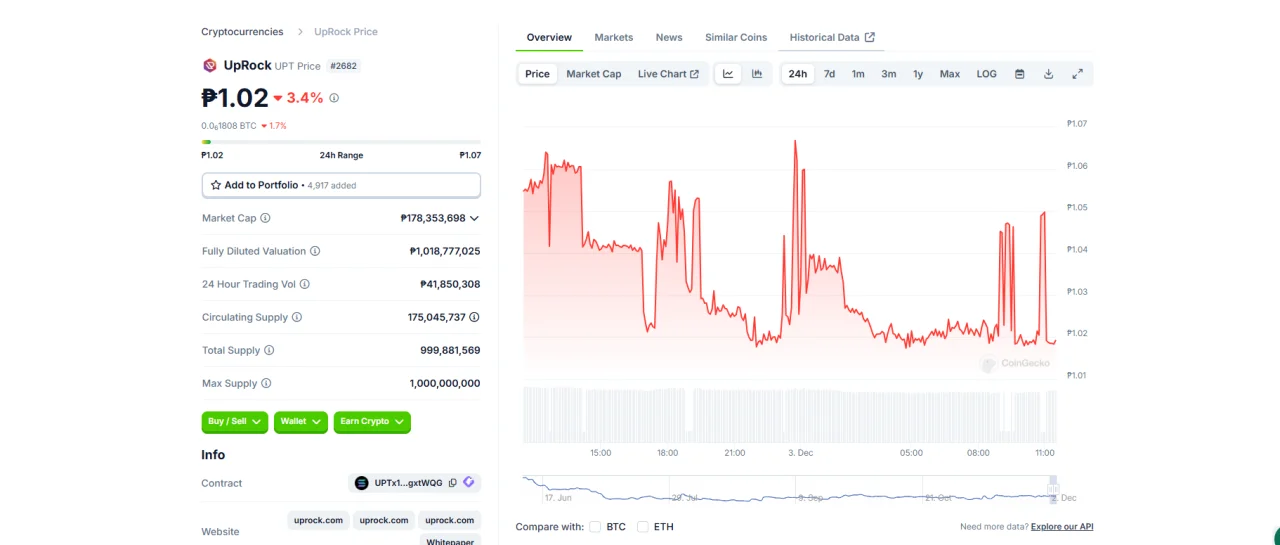The width and height of the screenshot is (1280, 545).
Task: Select Price chart mode
Action: pos(538,74)
